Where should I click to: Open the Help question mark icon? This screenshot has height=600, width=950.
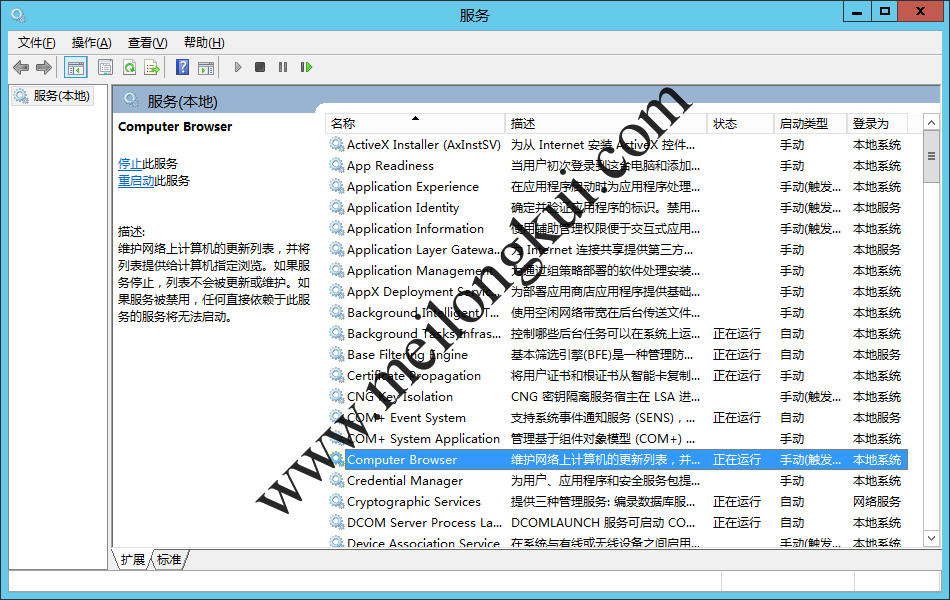pos(182,67)
